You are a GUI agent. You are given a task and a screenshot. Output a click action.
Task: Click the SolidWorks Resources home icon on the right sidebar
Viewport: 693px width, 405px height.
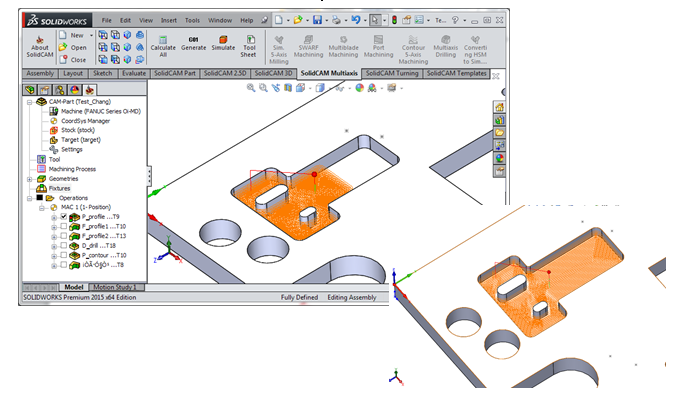tap(499, 107)
